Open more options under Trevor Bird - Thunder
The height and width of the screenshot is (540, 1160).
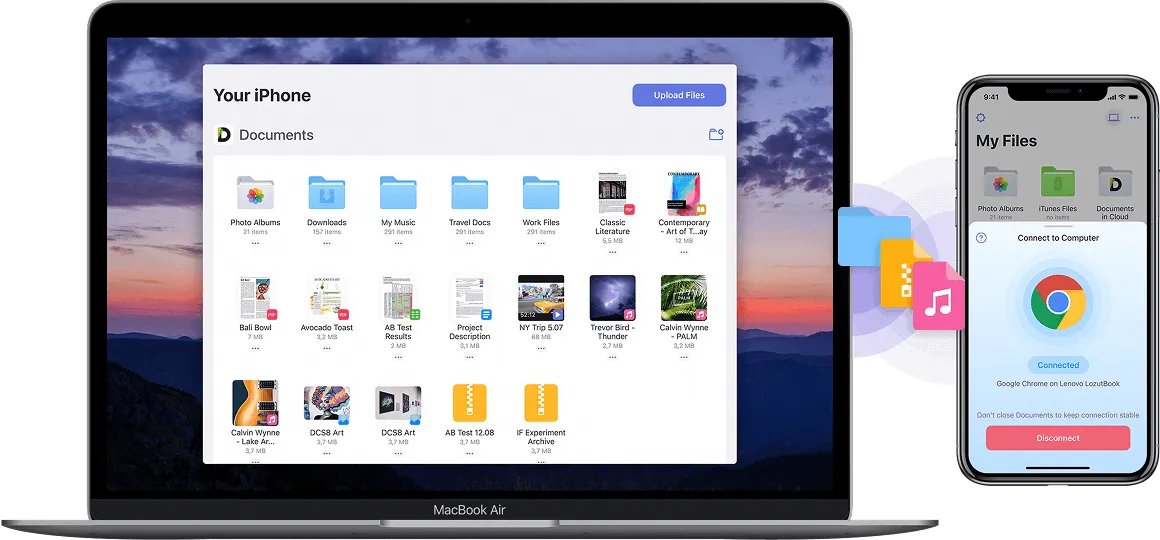(613, 357)
